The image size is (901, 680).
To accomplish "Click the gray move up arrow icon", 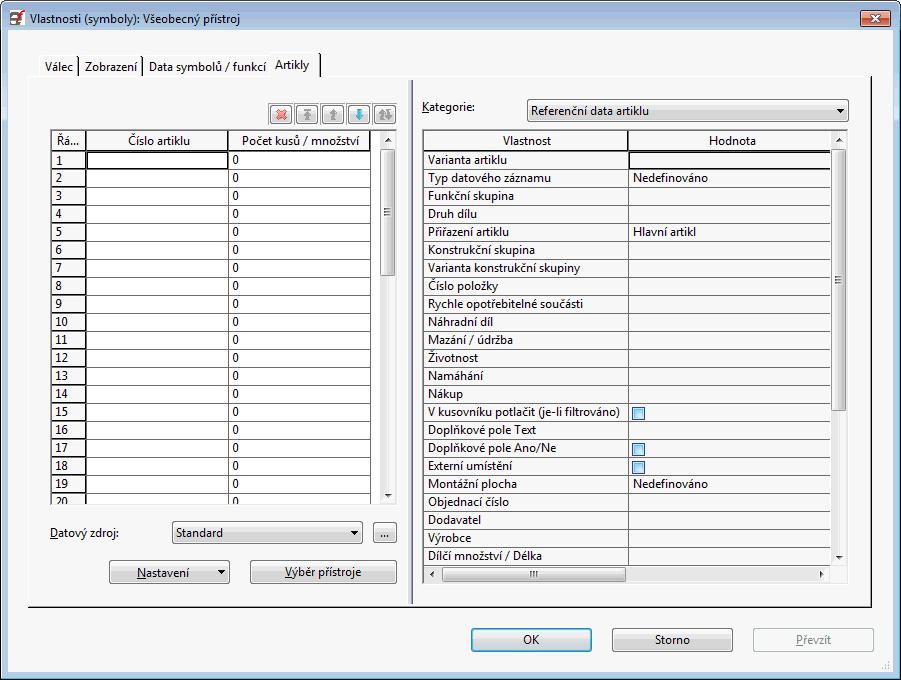I will click(333, 114).
